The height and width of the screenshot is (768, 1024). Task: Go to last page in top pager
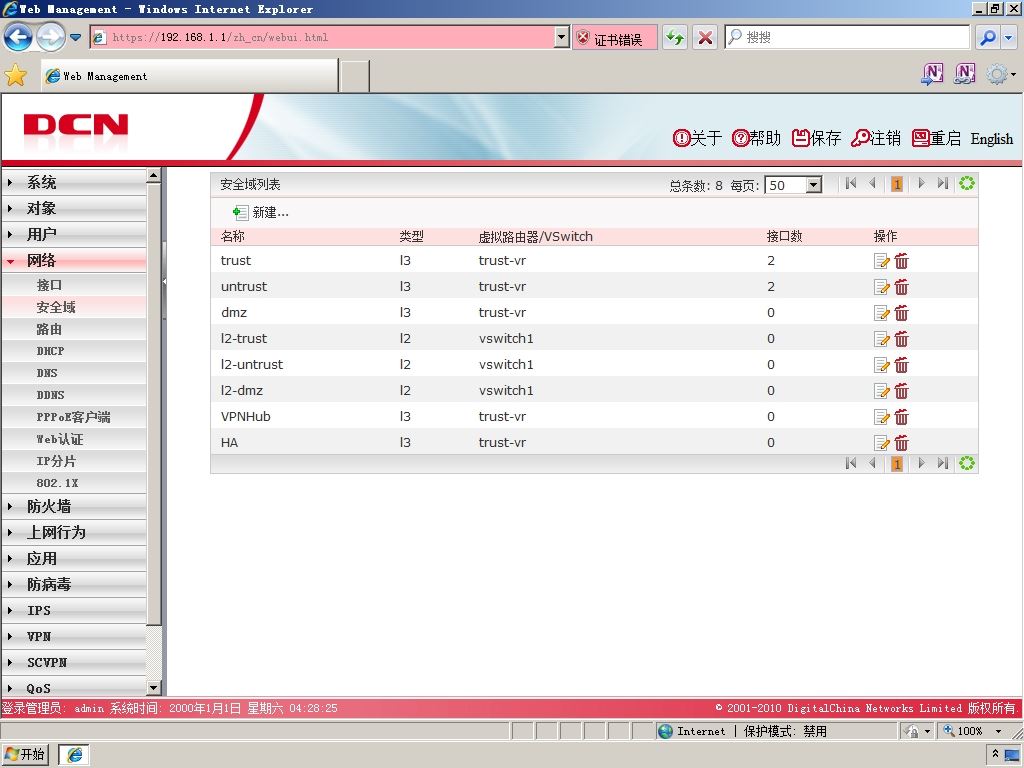click(x=942, y=184)
